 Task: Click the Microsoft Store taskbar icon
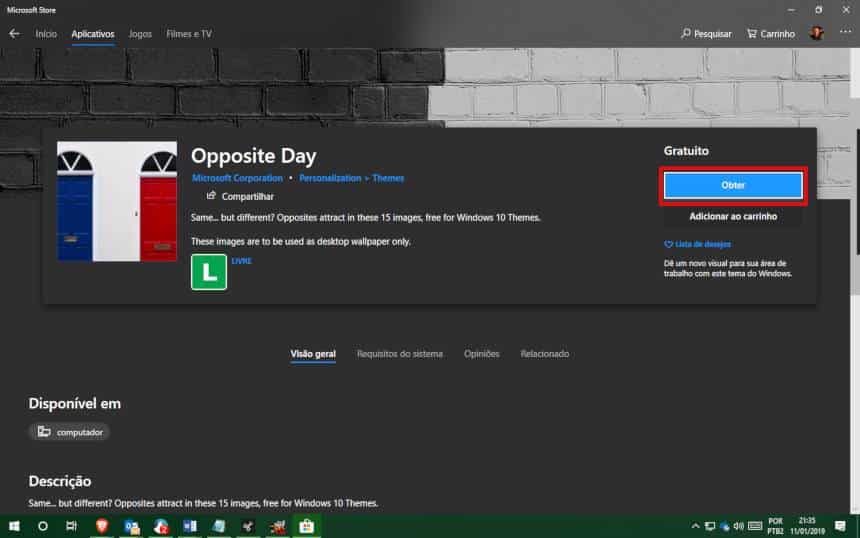pyautogui.click(x=307, y=526)
